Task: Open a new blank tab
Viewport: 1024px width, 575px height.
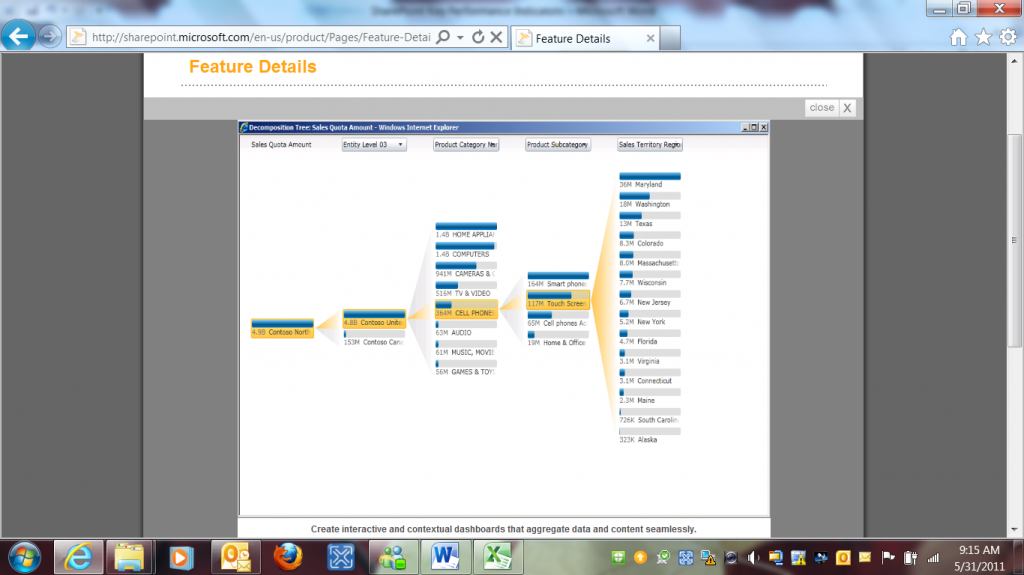Action: coord(670,38)
